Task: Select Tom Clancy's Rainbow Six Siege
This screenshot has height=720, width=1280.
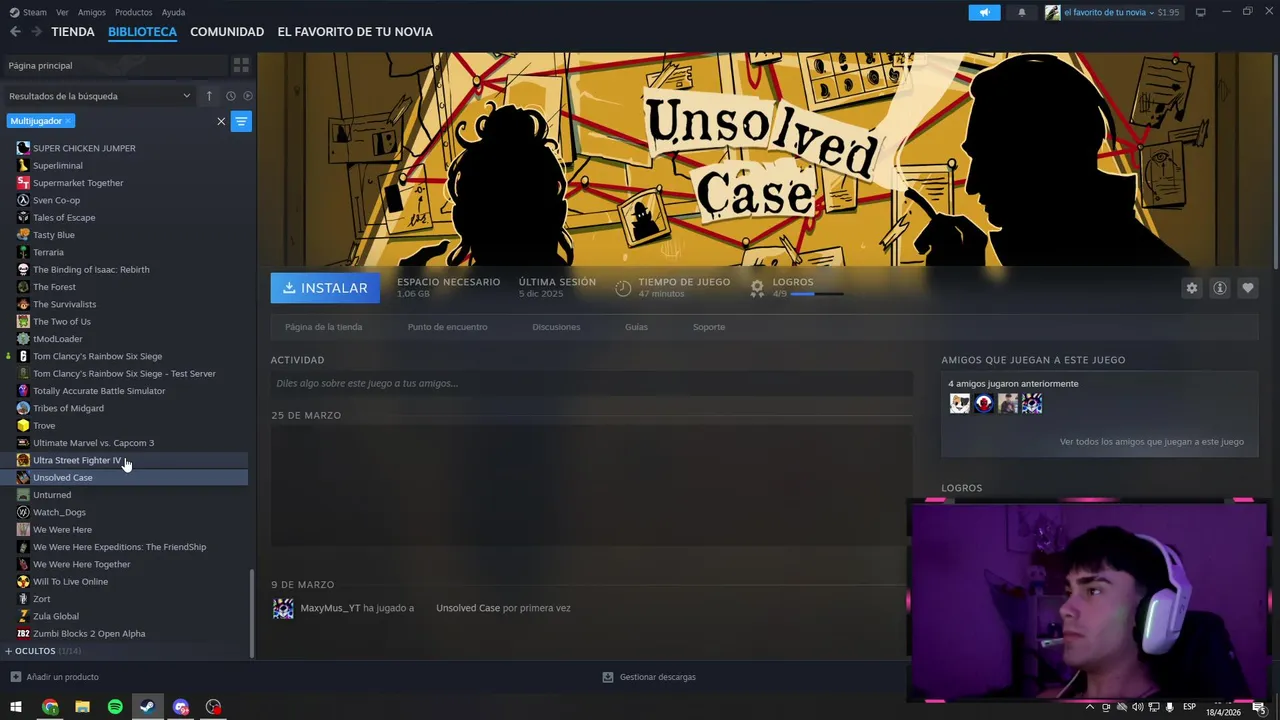Action: 97,356
